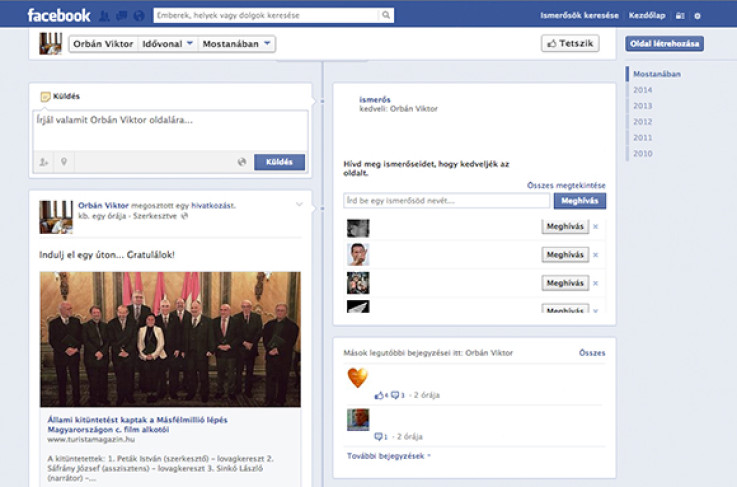Click the write something composer box

pyautogui.click(x=170, y=131)
